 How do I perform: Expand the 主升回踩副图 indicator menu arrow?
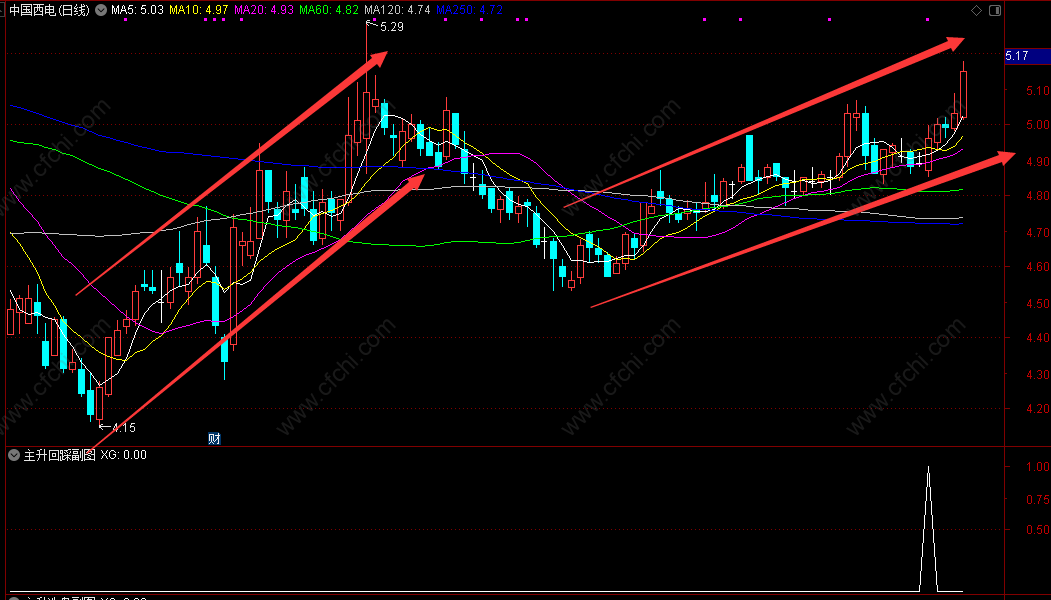click(13, 455)
